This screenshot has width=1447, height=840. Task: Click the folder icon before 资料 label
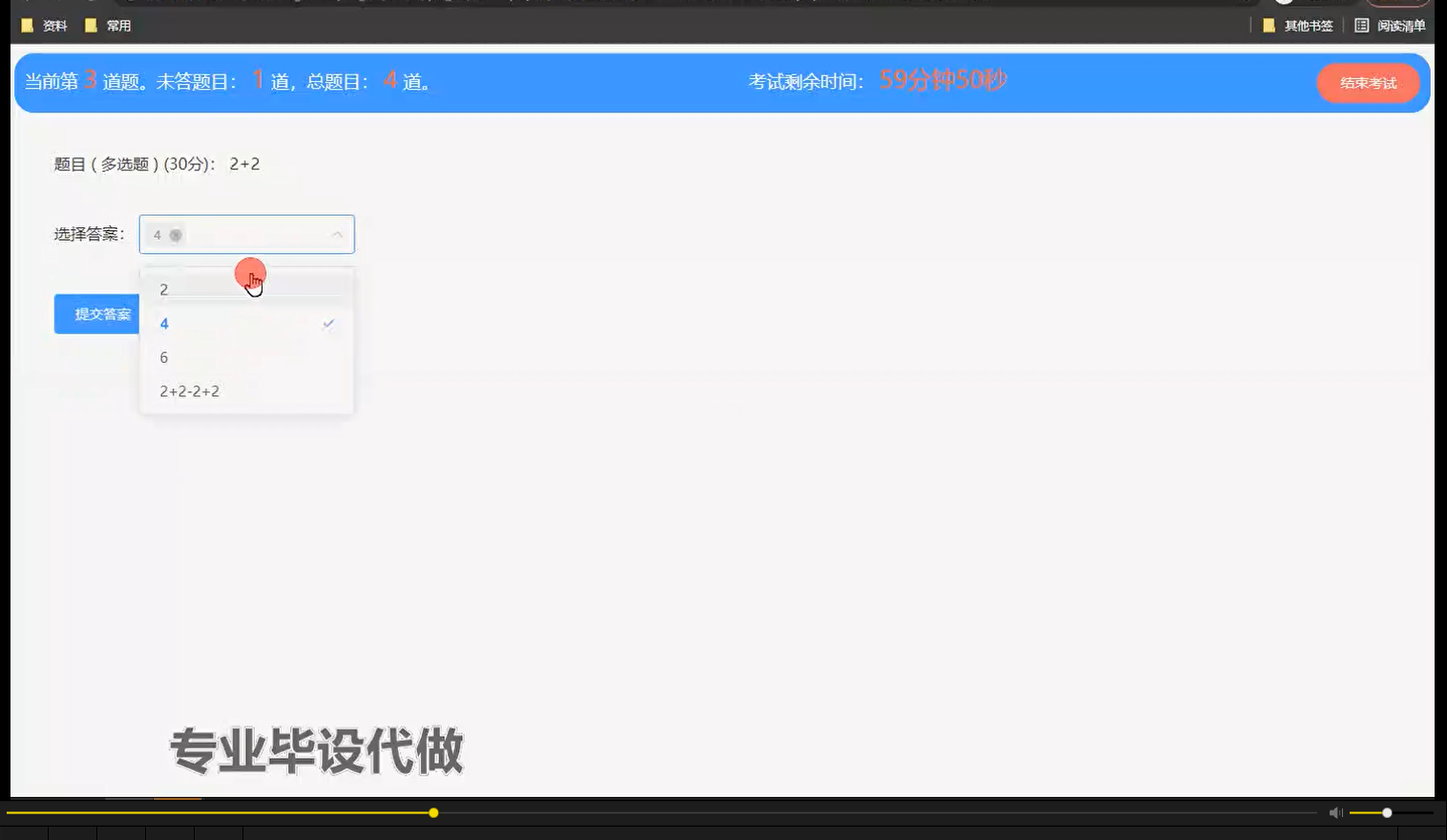click(28, 24)
